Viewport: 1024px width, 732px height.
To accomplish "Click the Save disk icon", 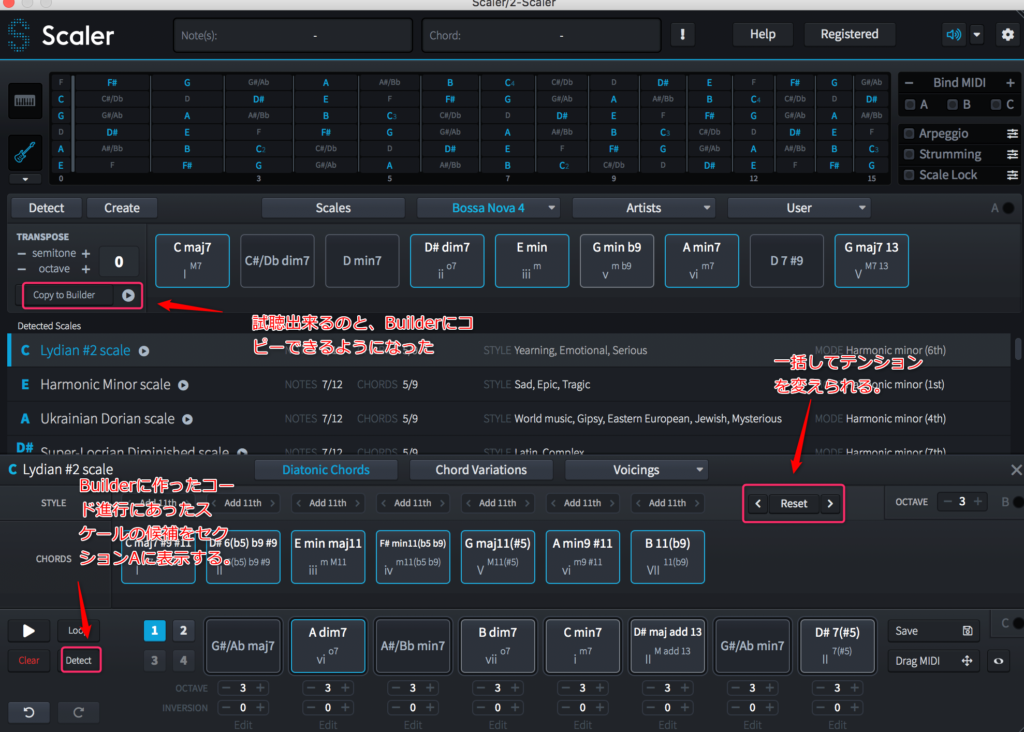I will [x=966, y=631].
